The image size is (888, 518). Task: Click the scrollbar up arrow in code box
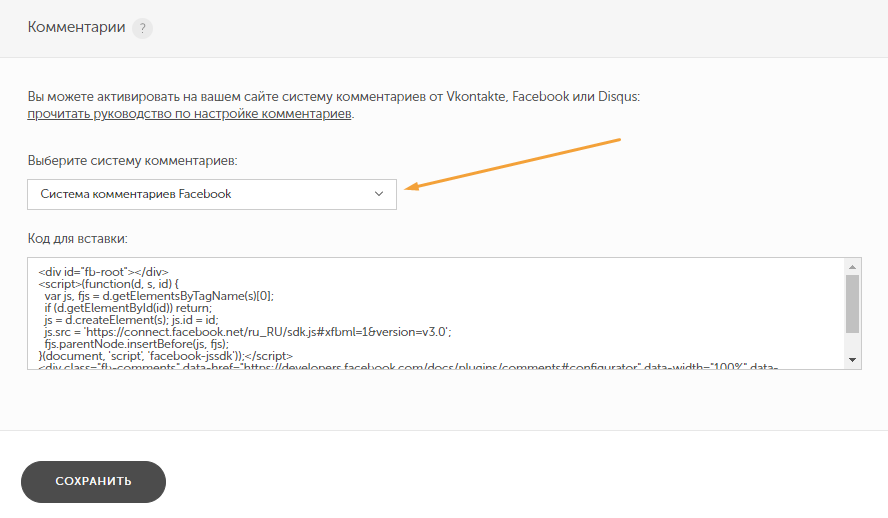(852, 266)
